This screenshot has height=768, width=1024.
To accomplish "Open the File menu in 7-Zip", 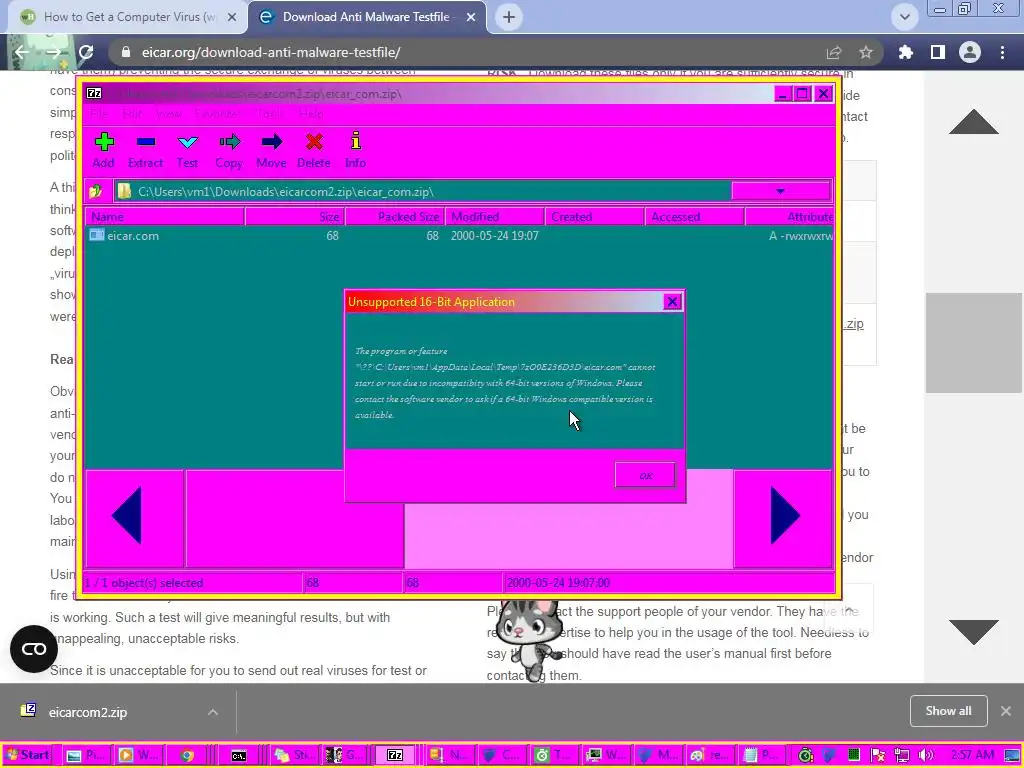I will (99, 114).
